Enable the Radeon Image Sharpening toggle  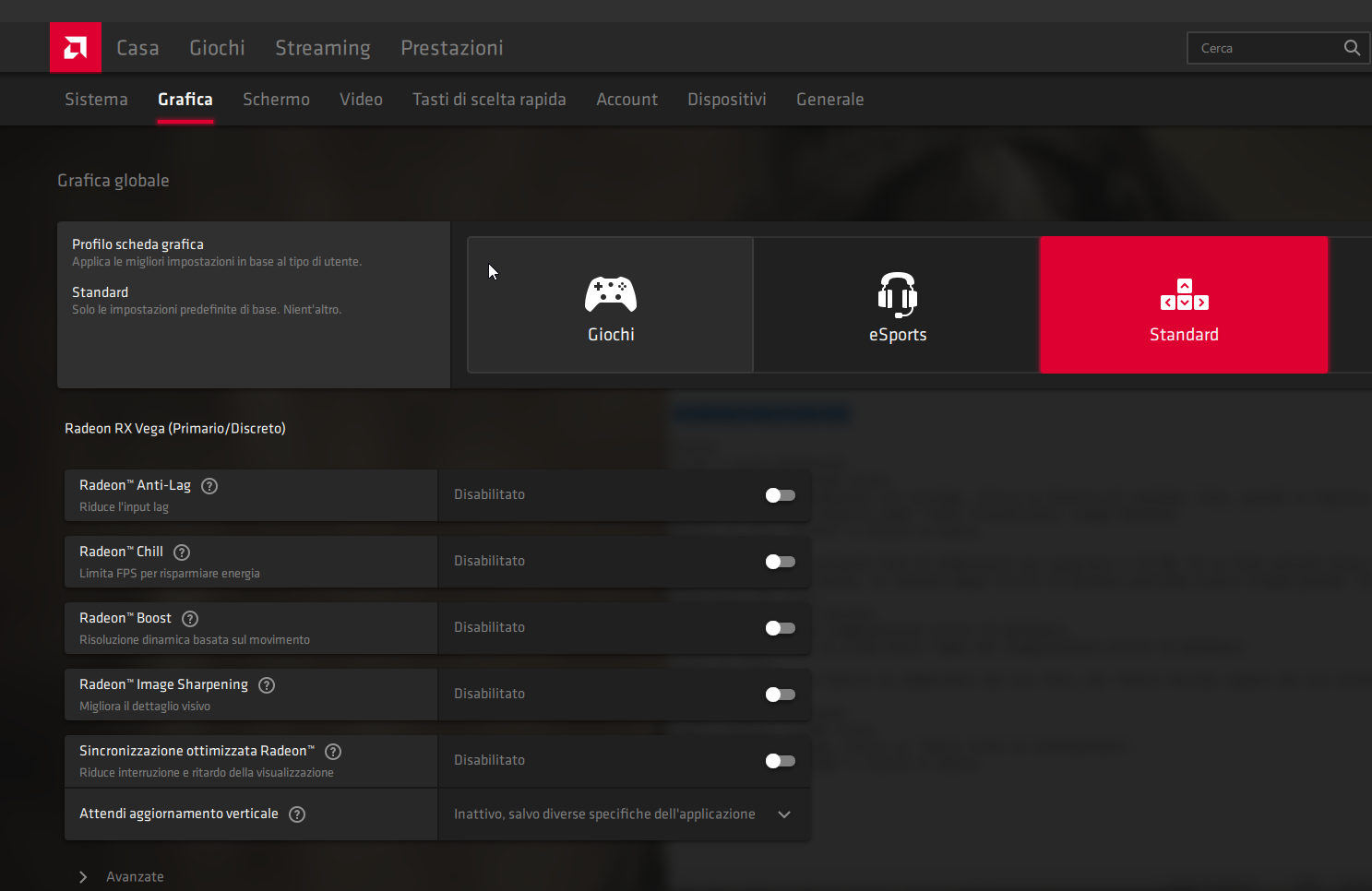tap(781, 695)
